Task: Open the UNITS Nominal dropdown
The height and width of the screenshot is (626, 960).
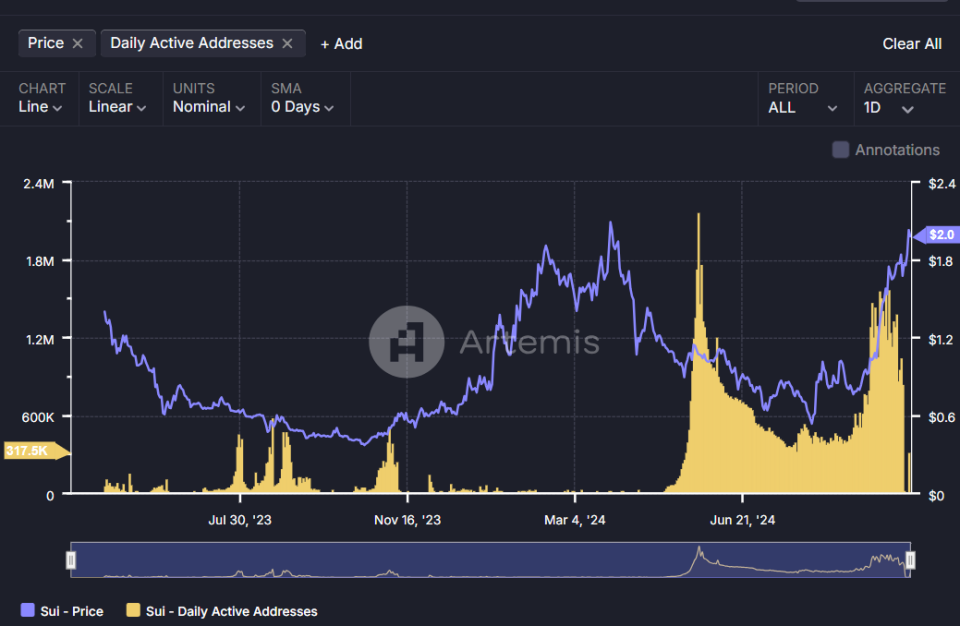Action: tap(209, 107)
